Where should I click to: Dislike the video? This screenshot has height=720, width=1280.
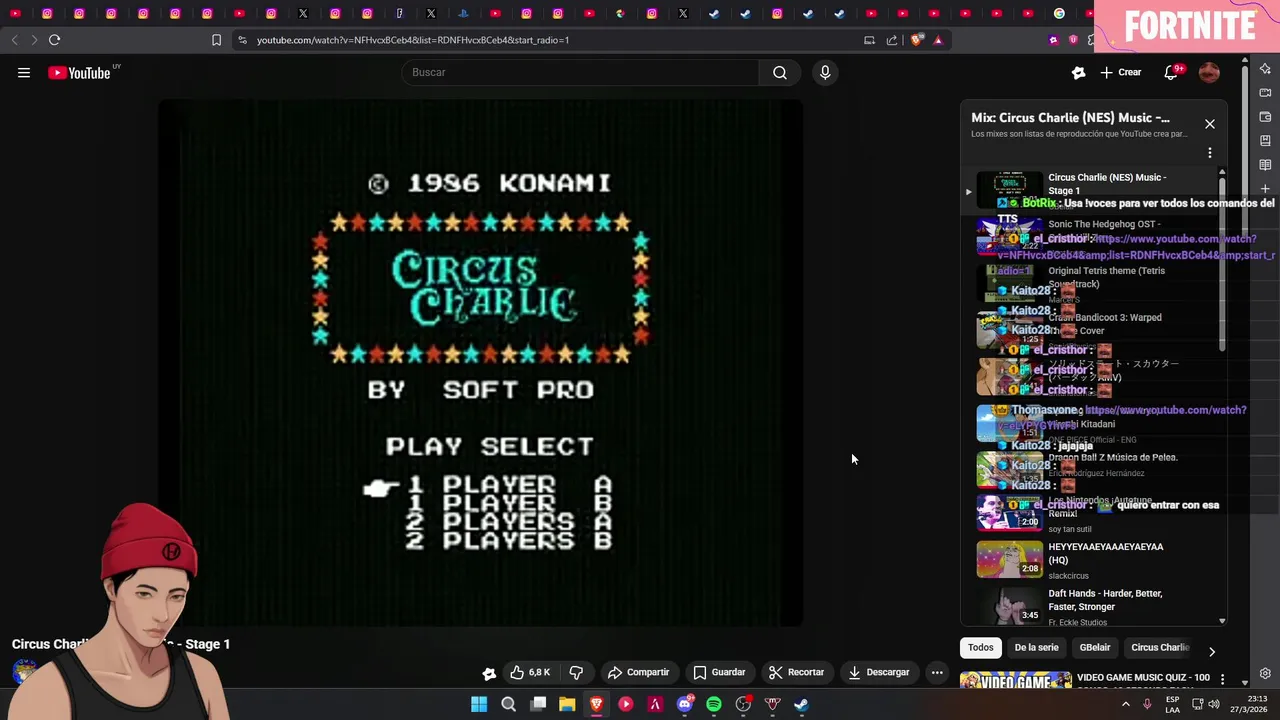[576, 672]
